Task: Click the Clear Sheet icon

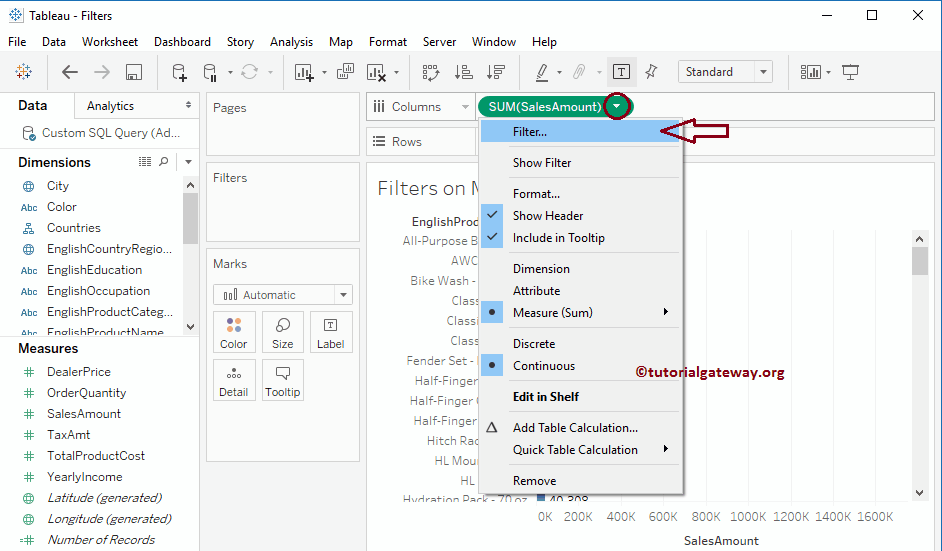Action: tap(376, 72)
